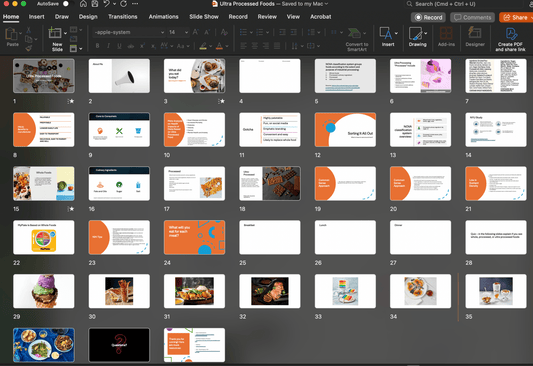Click the Increase Indent icon
The width and height of the screenshot is (533, 366).
click(294, 32)
